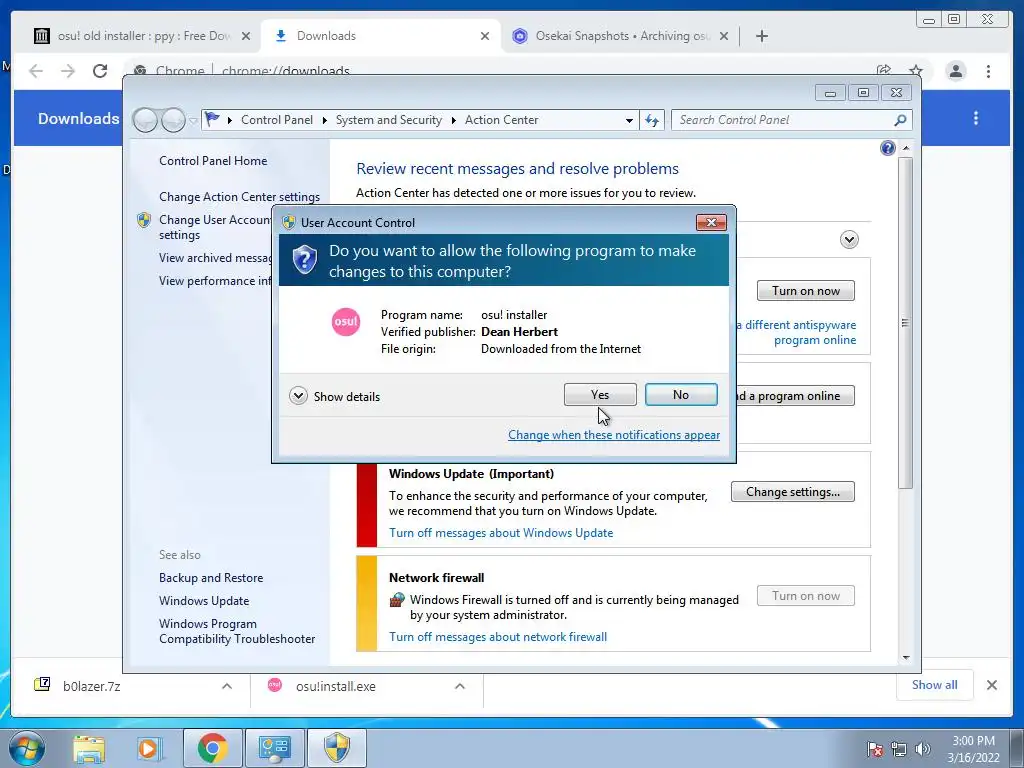Click Turn on now for antispyware
The image size is (1024, 768).
point(806,291)
